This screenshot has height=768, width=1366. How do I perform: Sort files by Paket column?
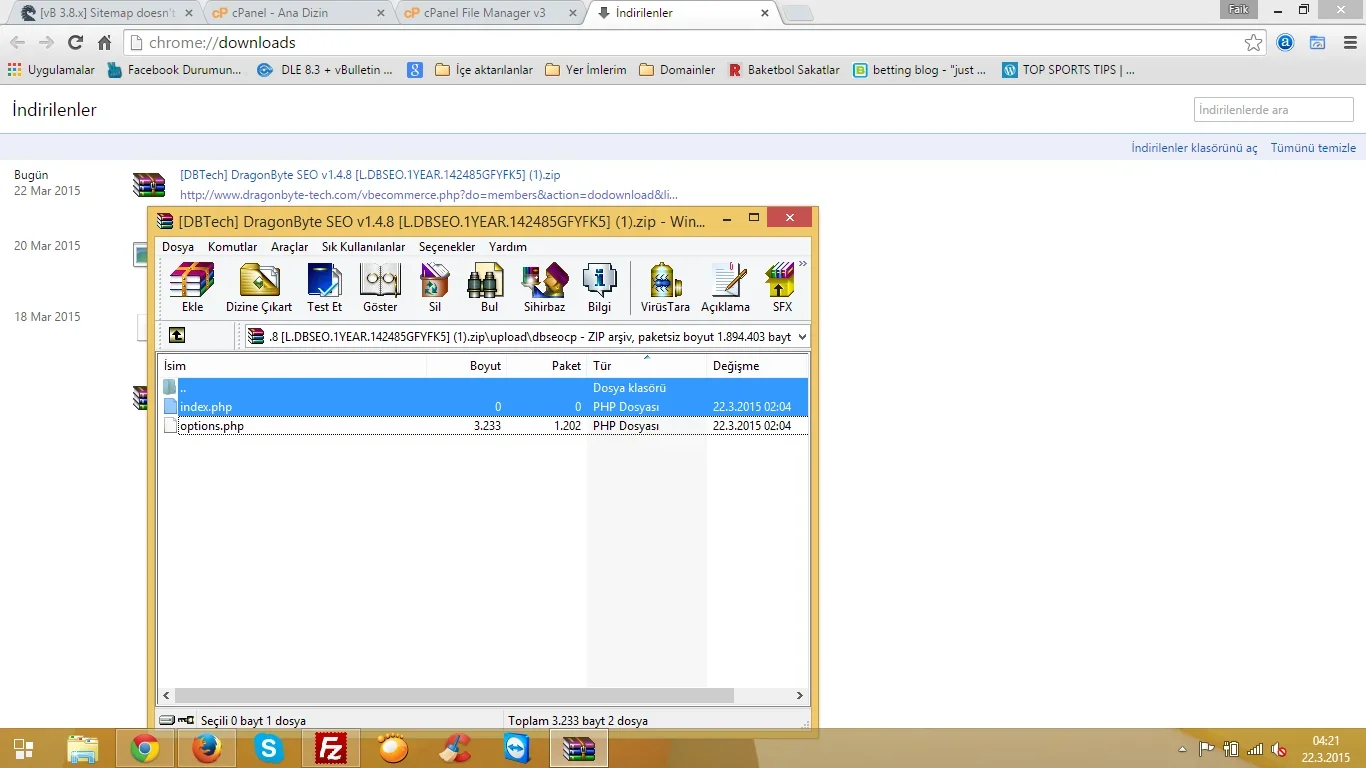coord(547,366)
